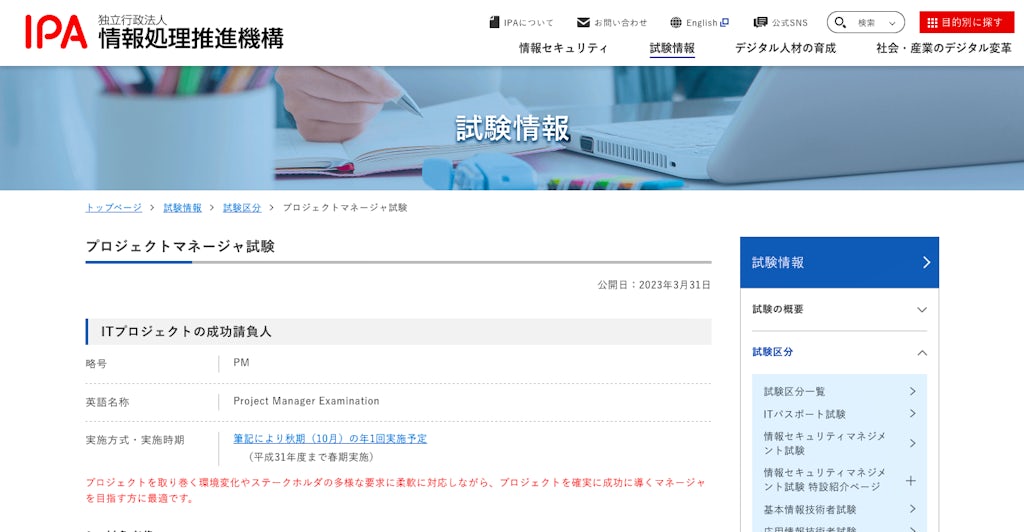
Task: Click the globe icon beside English
Action: click(x=676, y=23)
